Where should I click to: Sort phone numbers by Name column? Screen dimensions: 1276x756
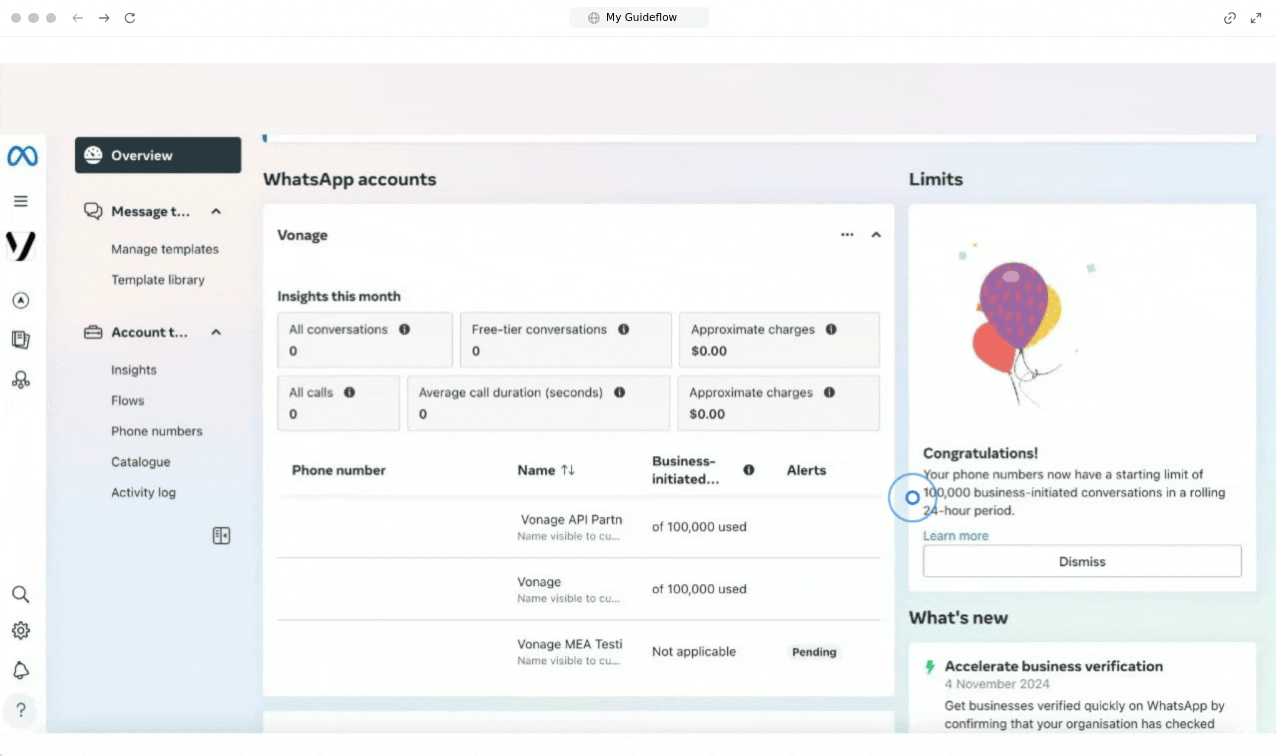(567, 470)
